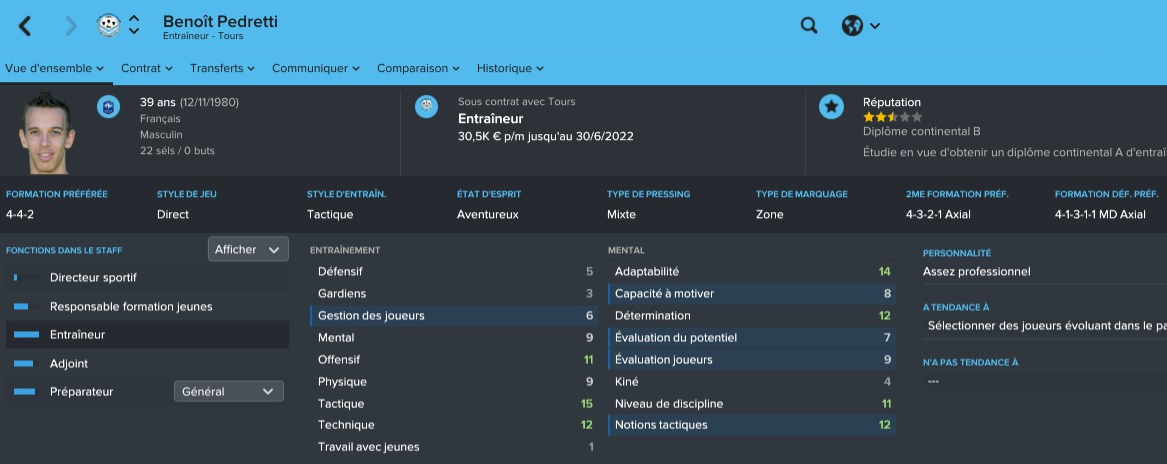The height and width of the screenshot is (464, 1167).
Task: Open the Comparaison menu
Action: tap(418, 68)
